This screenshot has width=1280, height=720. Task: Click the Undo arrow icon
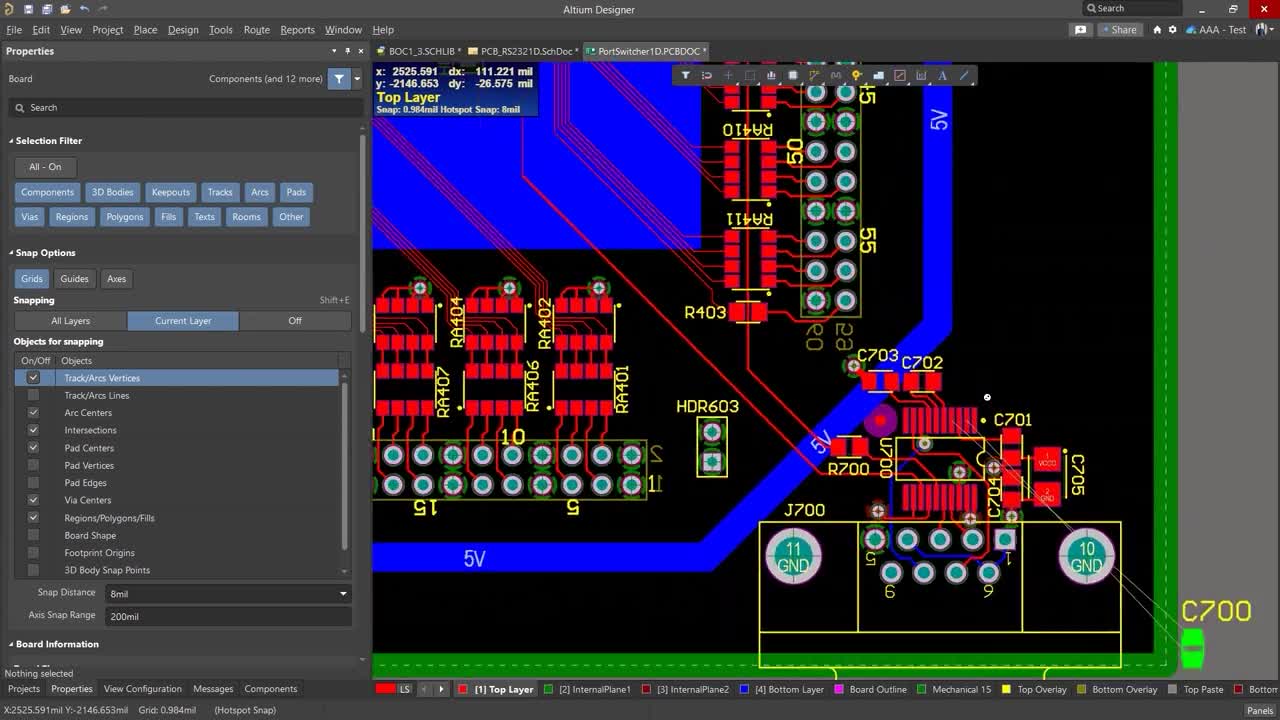[x=84, y=9]
